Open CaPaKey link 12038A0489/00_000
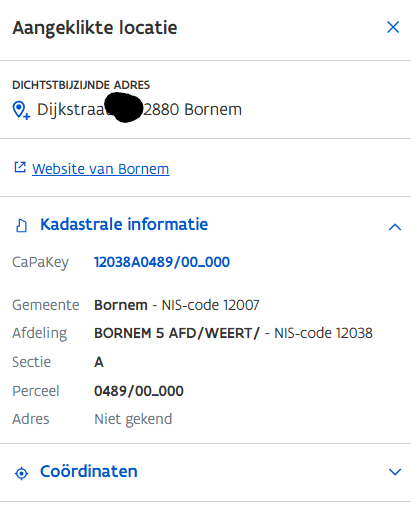The height and width of the screenshot is (507, 411). [162, 262]
